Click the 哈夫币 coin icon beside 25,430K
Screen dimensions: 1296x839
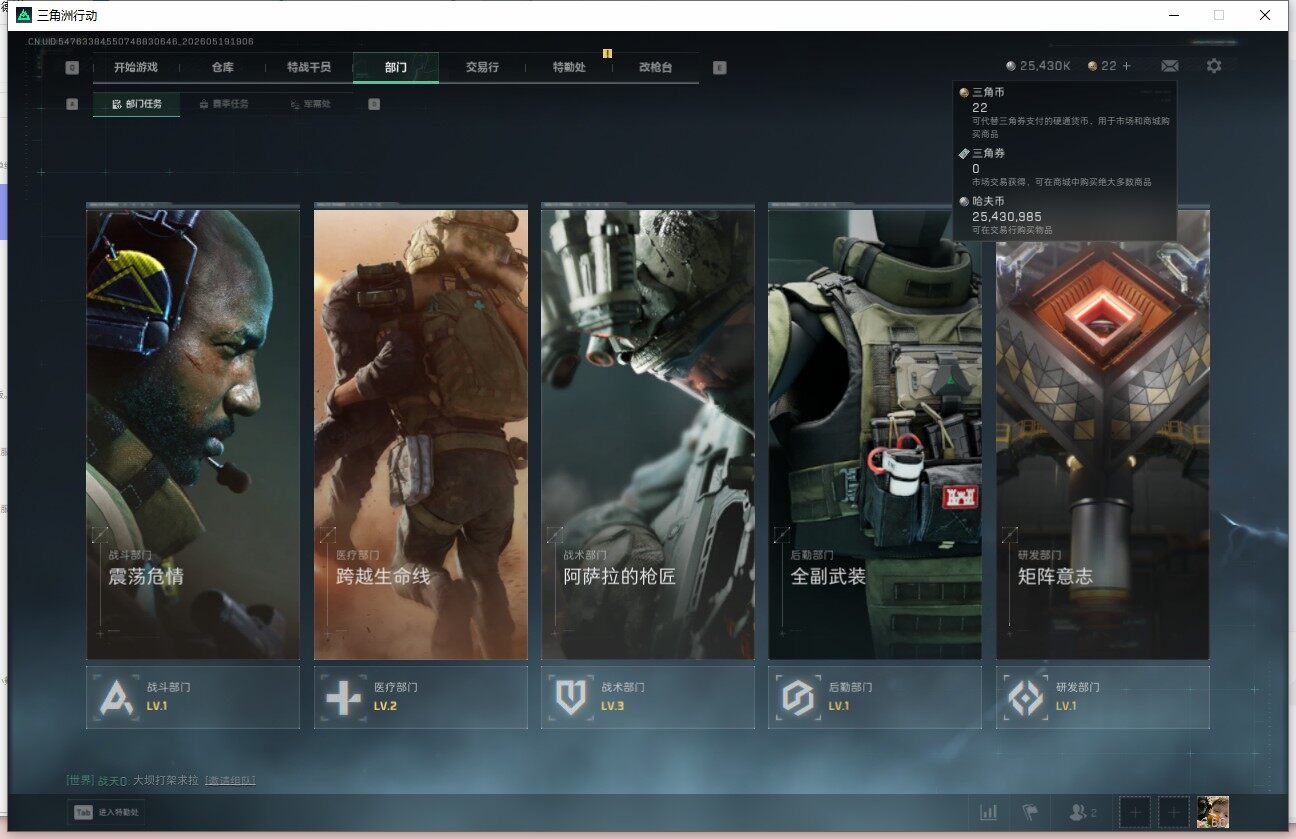(1011, 66)
